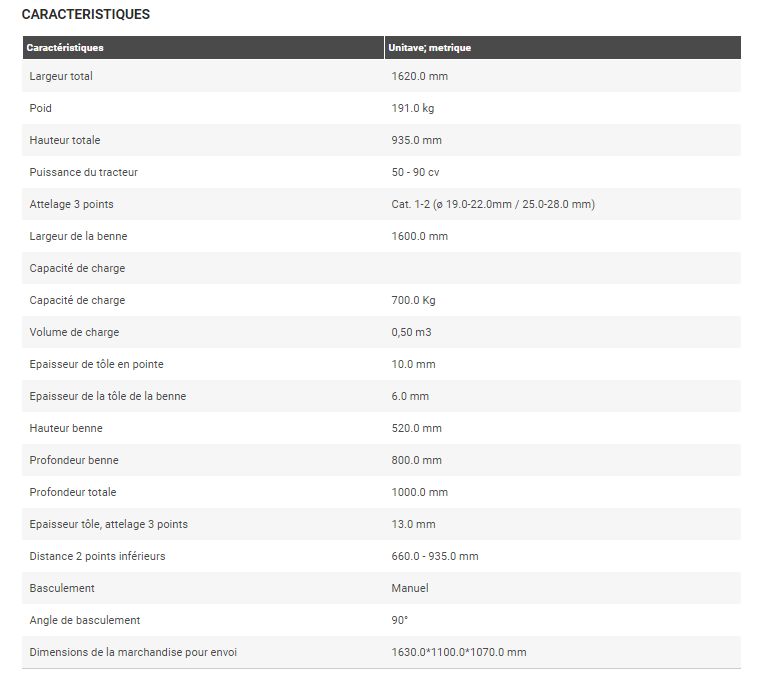Select the Largeur de la benne label
Screen dimensions: 779x685
[78, 236]
